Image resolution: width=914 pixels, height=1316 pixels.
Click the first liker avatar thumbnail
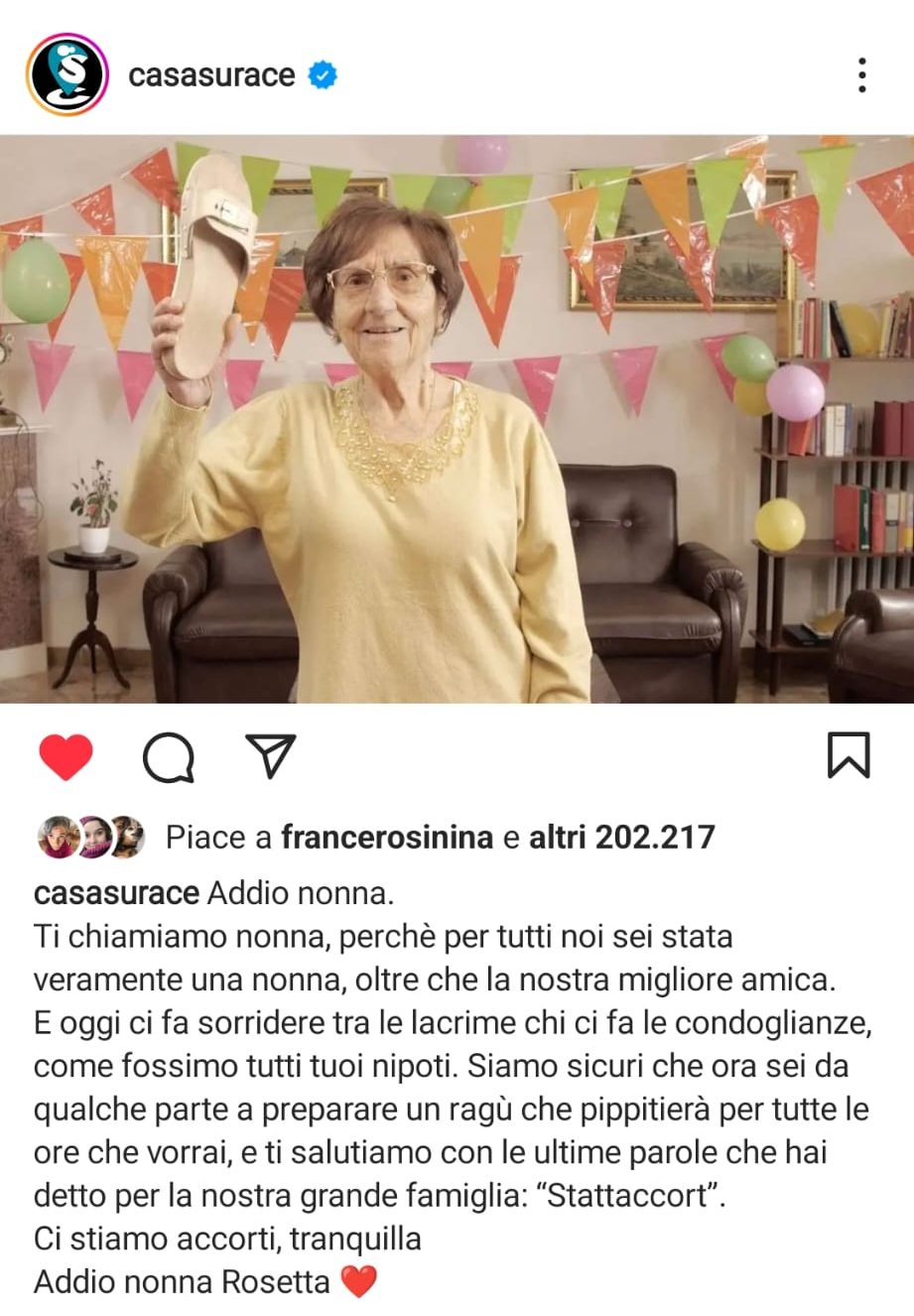(x=58, y=837)
